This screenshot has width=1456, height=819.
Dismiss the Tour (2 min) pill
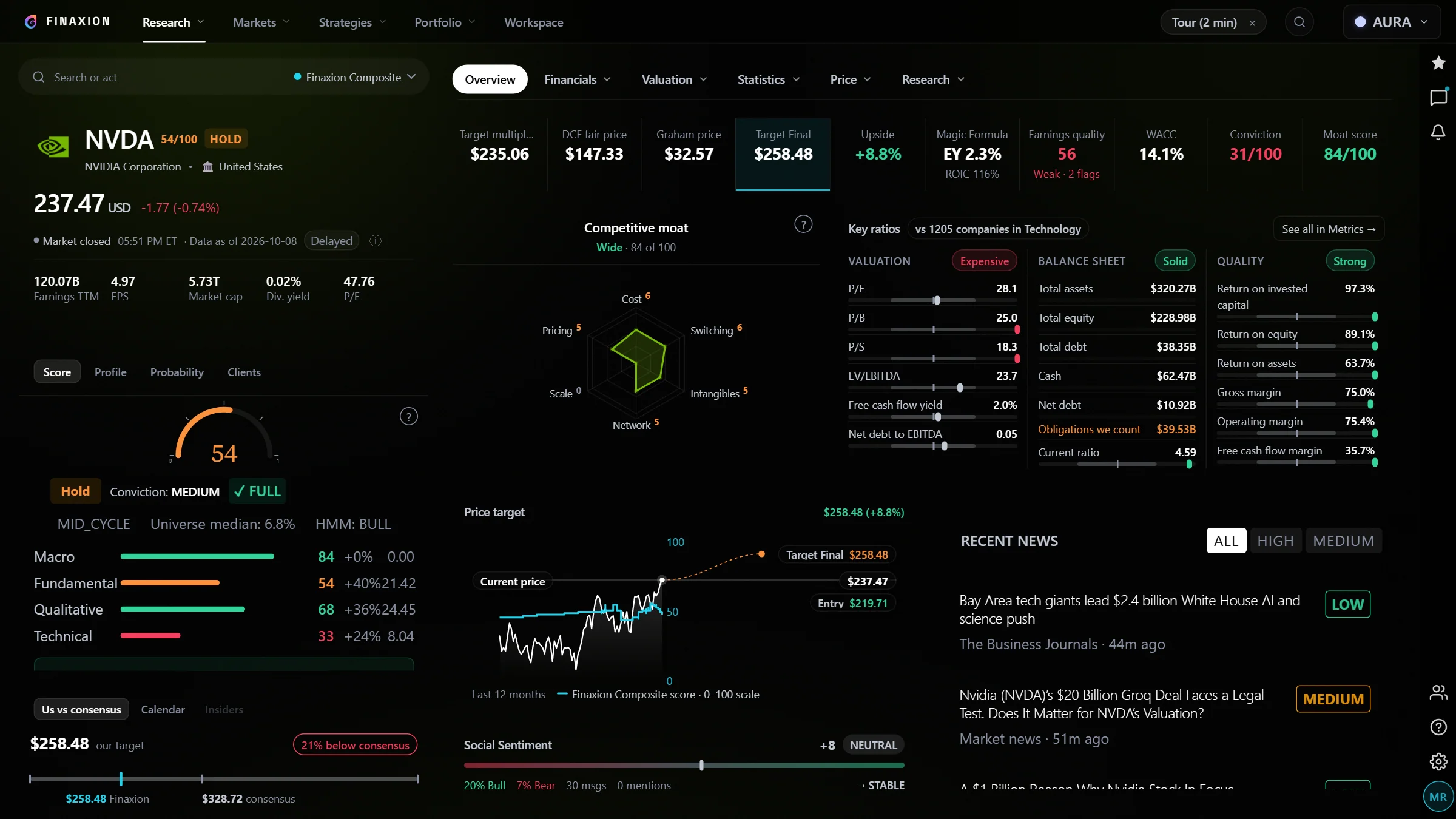pos(1252,23)
